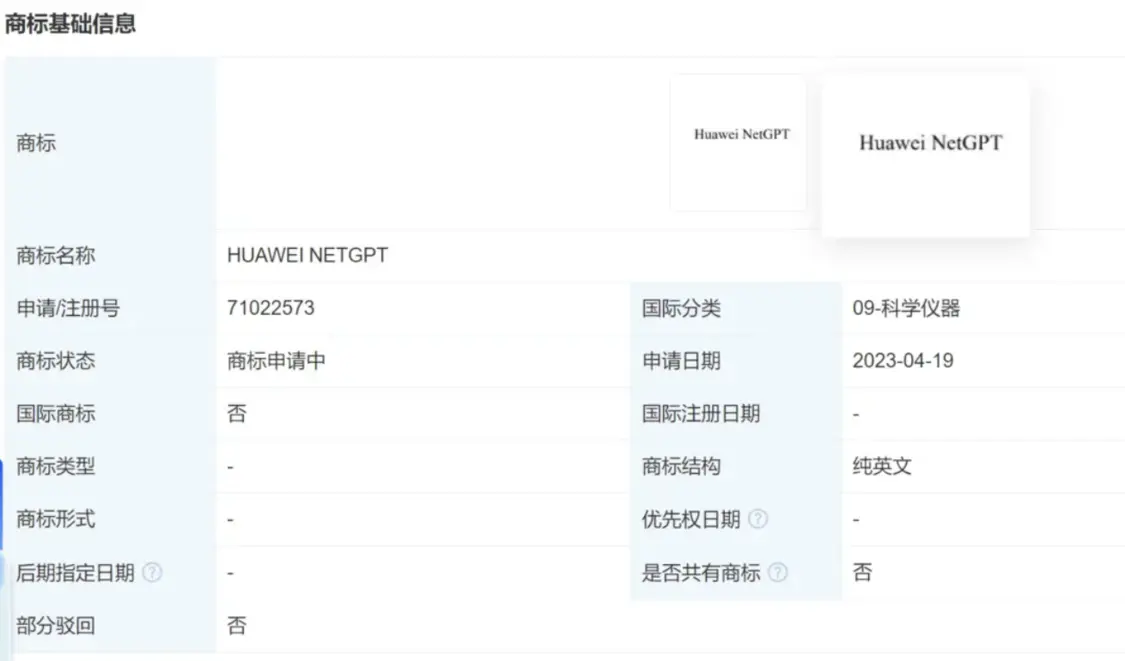Click the 国际分类 field label

681,308
